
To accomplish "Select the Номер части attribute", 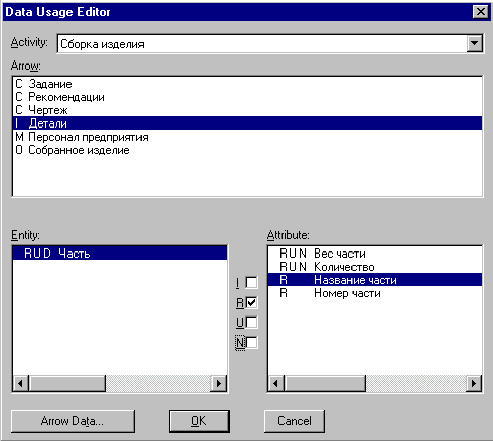I will click(x=375, y=293).
